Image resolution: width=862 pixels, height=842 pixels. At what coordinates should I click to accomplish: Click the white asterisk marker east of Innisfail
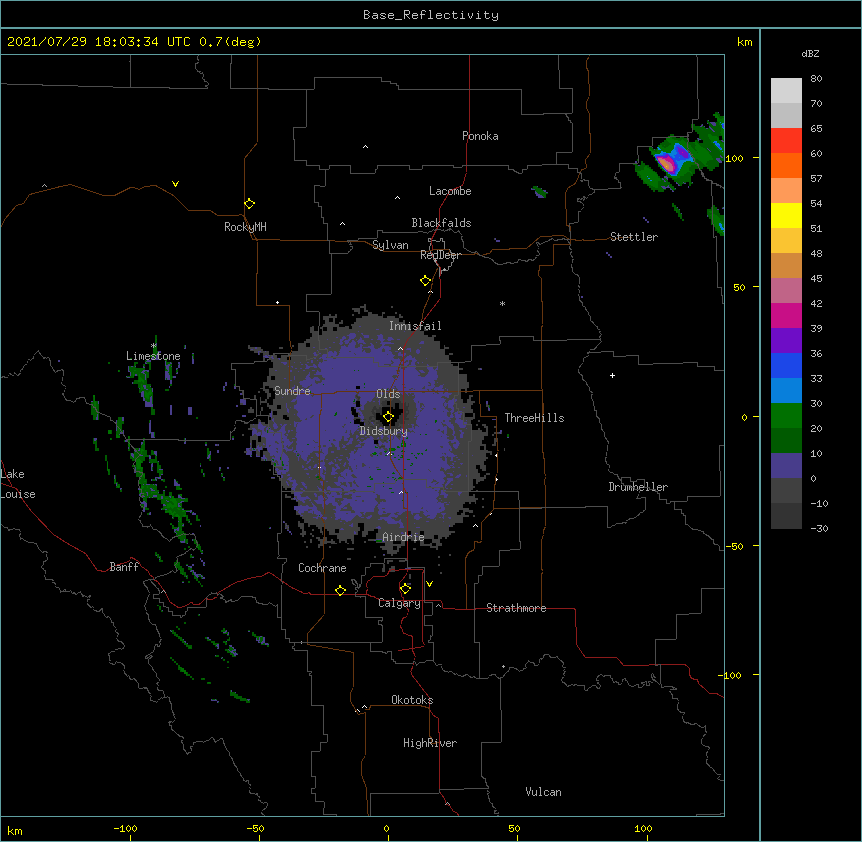(502, 303)
